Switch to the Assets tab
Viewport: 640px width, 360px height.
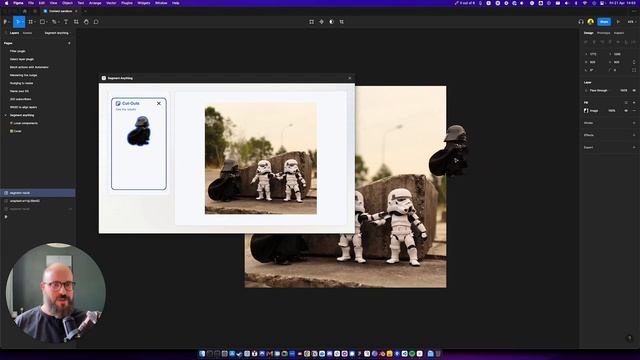tap(27, 33)
